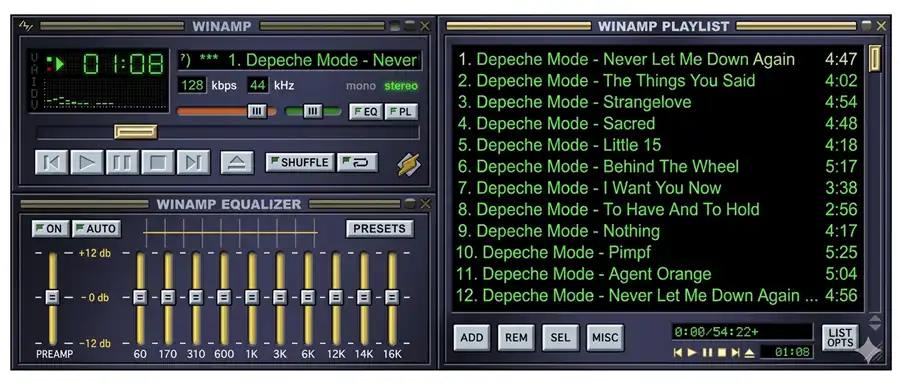Select track 3. Strangelove in playlist
Viewport: 900px width, 382px height.
tap(657, 102)
